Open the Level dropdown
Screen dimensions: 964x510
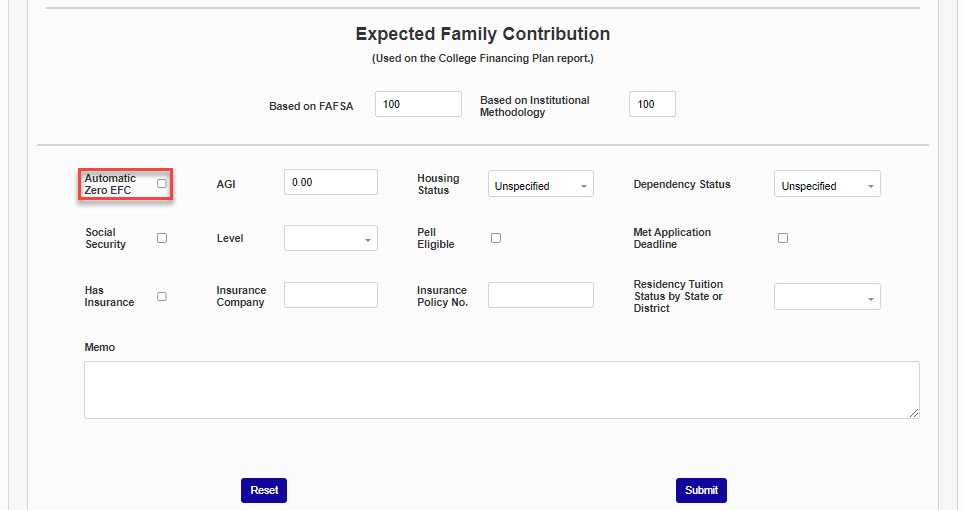[x=330, y=239]
